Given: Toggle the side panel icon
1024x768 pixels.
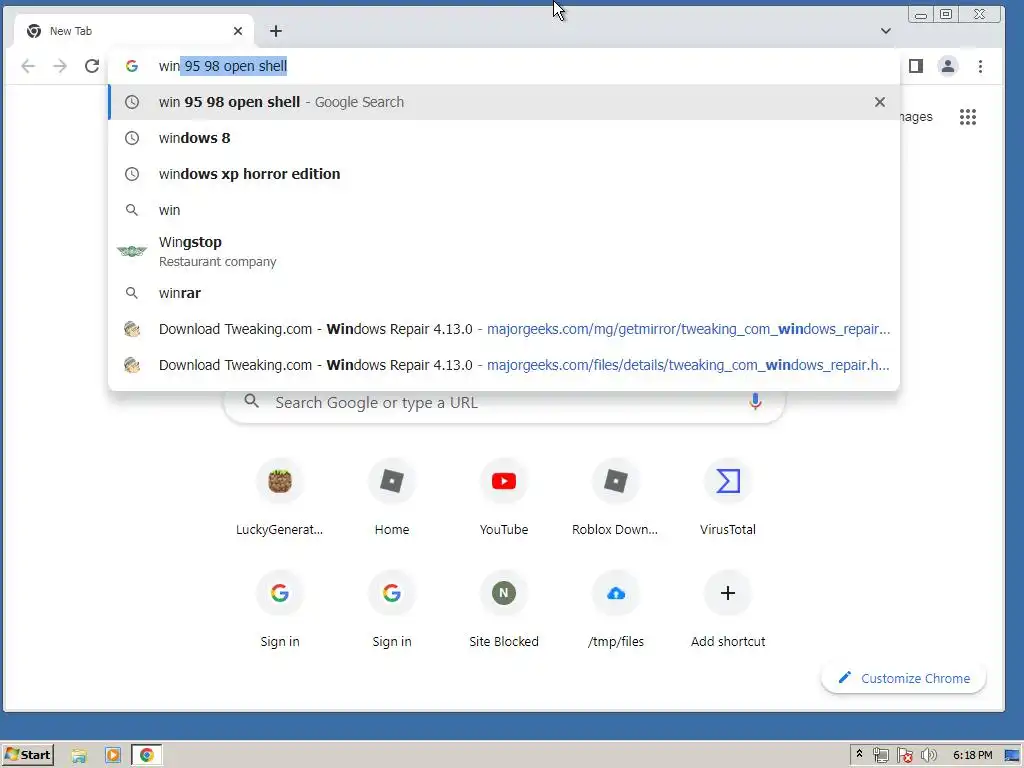Looking at the screenshot, I should click(x=916, y=66).
